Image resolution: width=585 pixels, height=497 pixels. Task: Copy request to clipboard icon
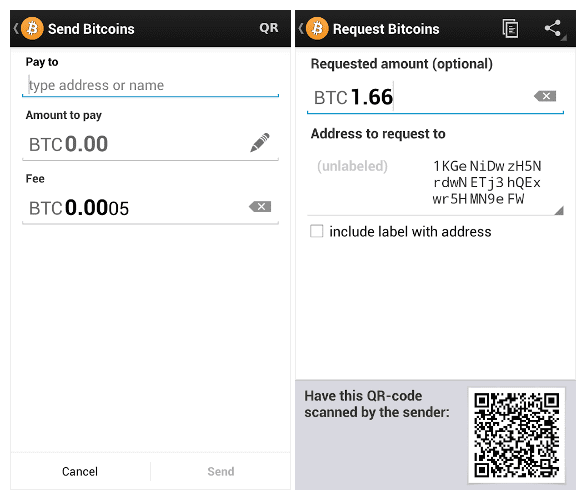coord(510,28)
